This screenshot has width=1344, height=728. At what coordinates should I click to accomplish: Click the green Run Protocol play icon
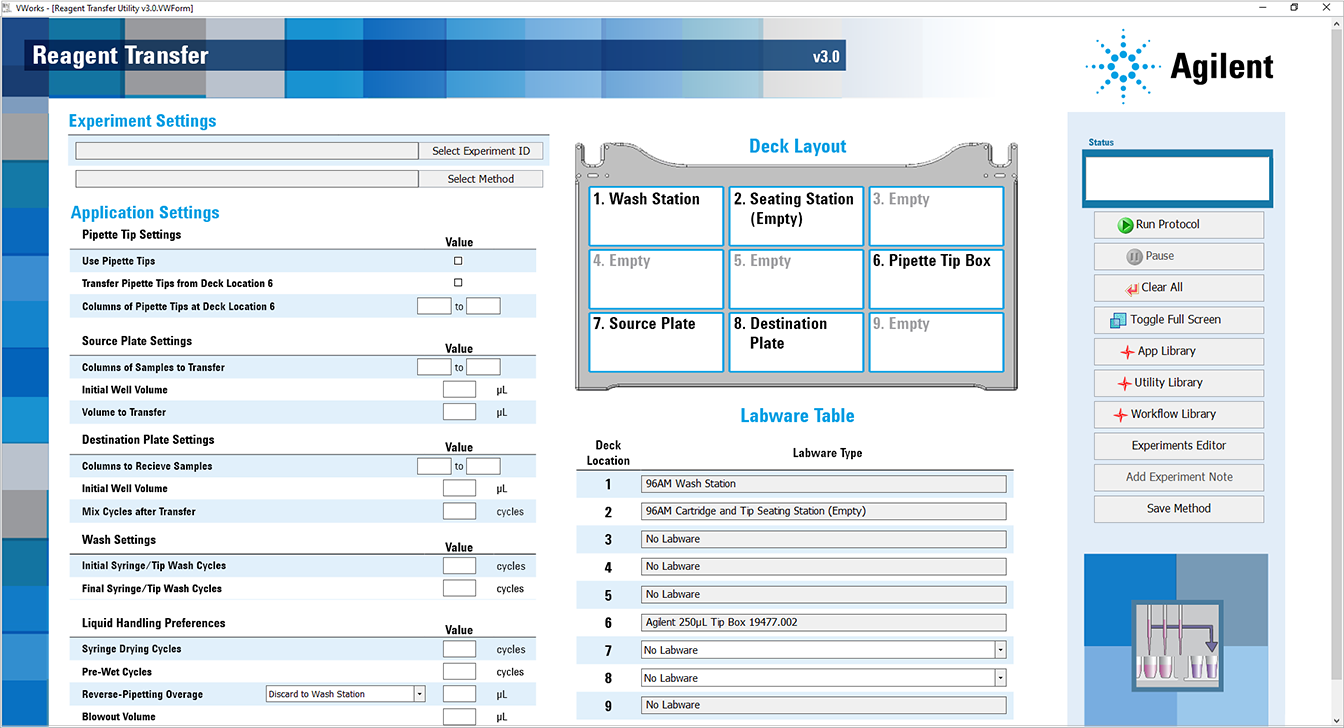1125,225
